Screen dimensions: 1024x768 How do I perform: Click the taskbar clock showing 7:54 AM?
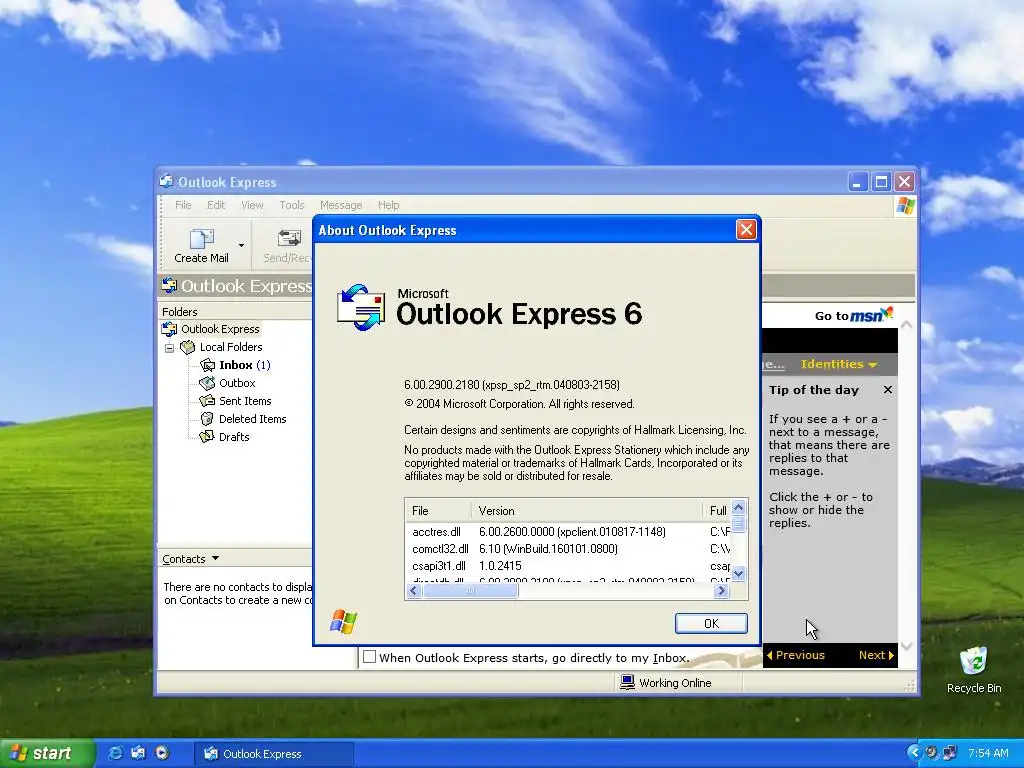pos(988,753)
